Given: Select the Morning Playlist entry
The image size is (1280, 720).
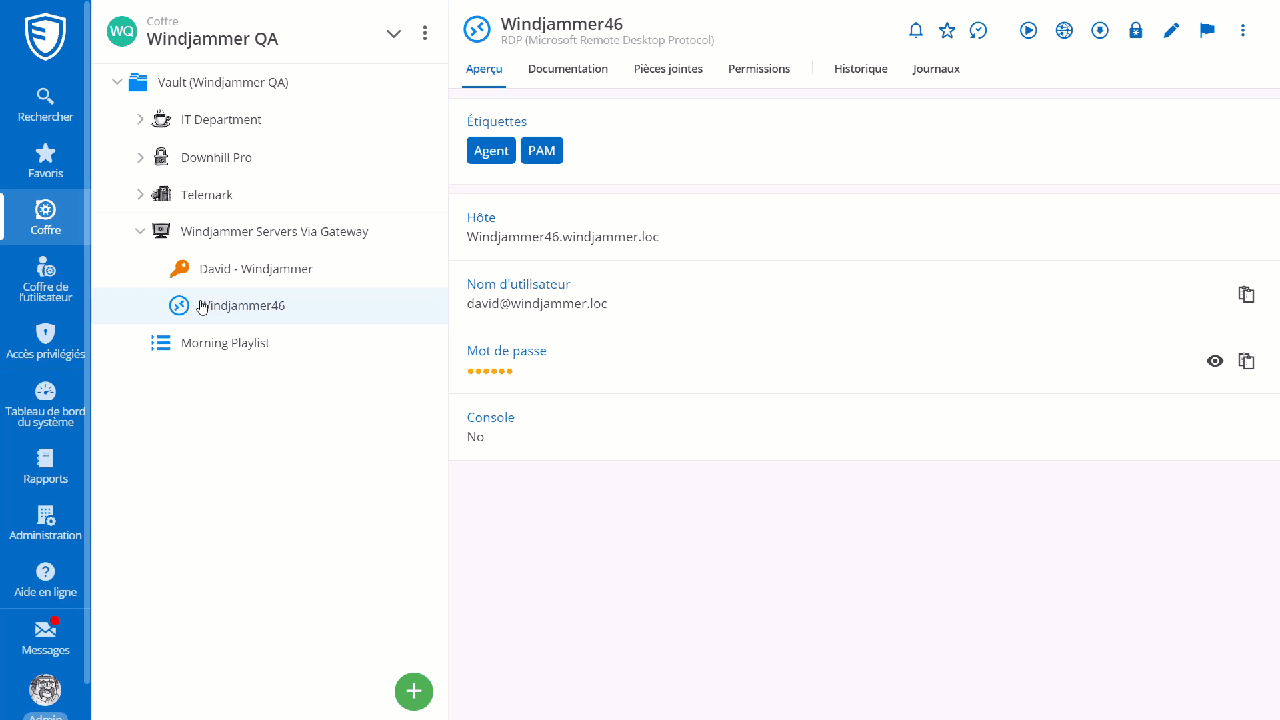Looking at the screenshot, I should (224, 343).
